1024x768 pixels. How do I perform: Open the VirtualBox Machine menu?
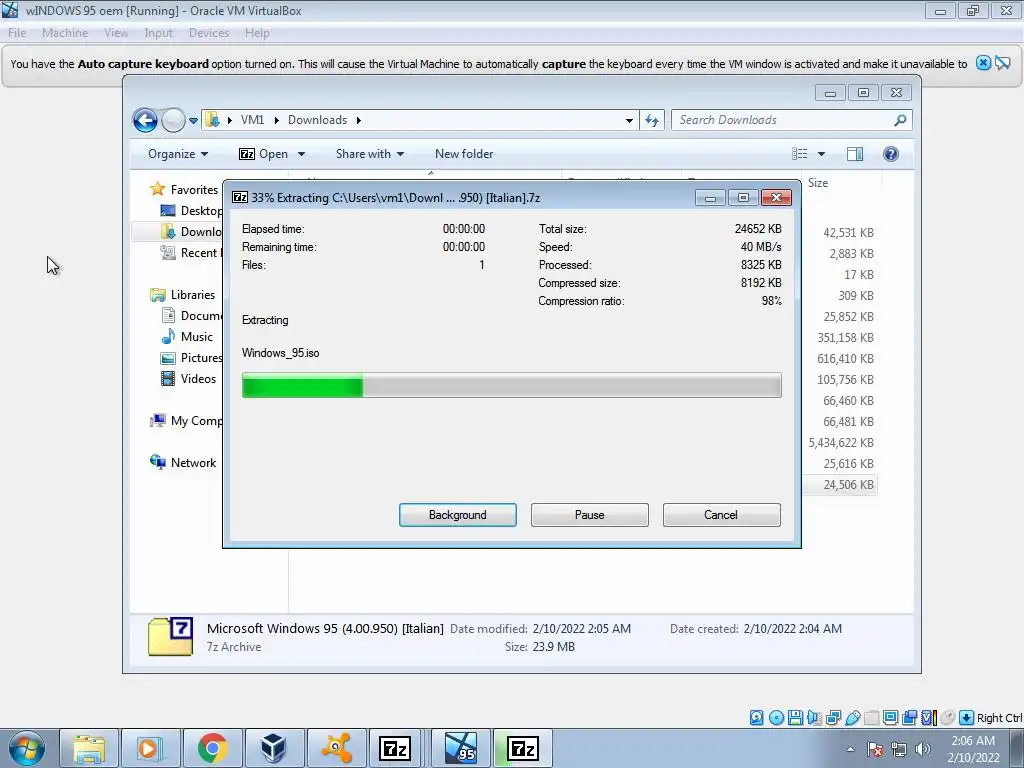coord(65,33)
